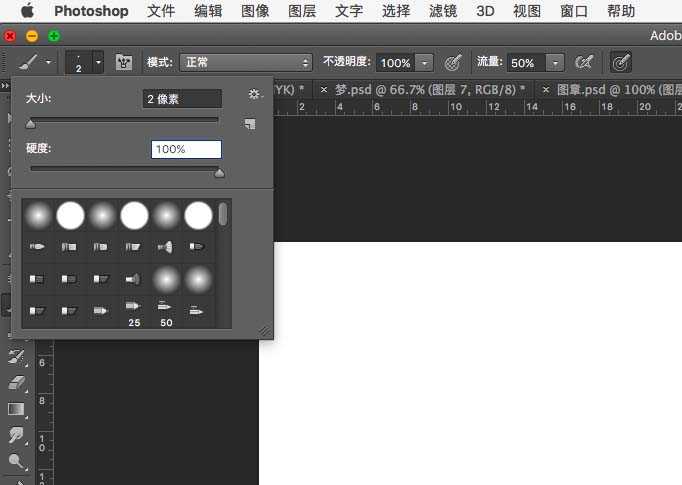The width and height of the screenshot is (682, 485).
Task: Toggle pressure control for brush size
Action: click(x=620, y=62)
